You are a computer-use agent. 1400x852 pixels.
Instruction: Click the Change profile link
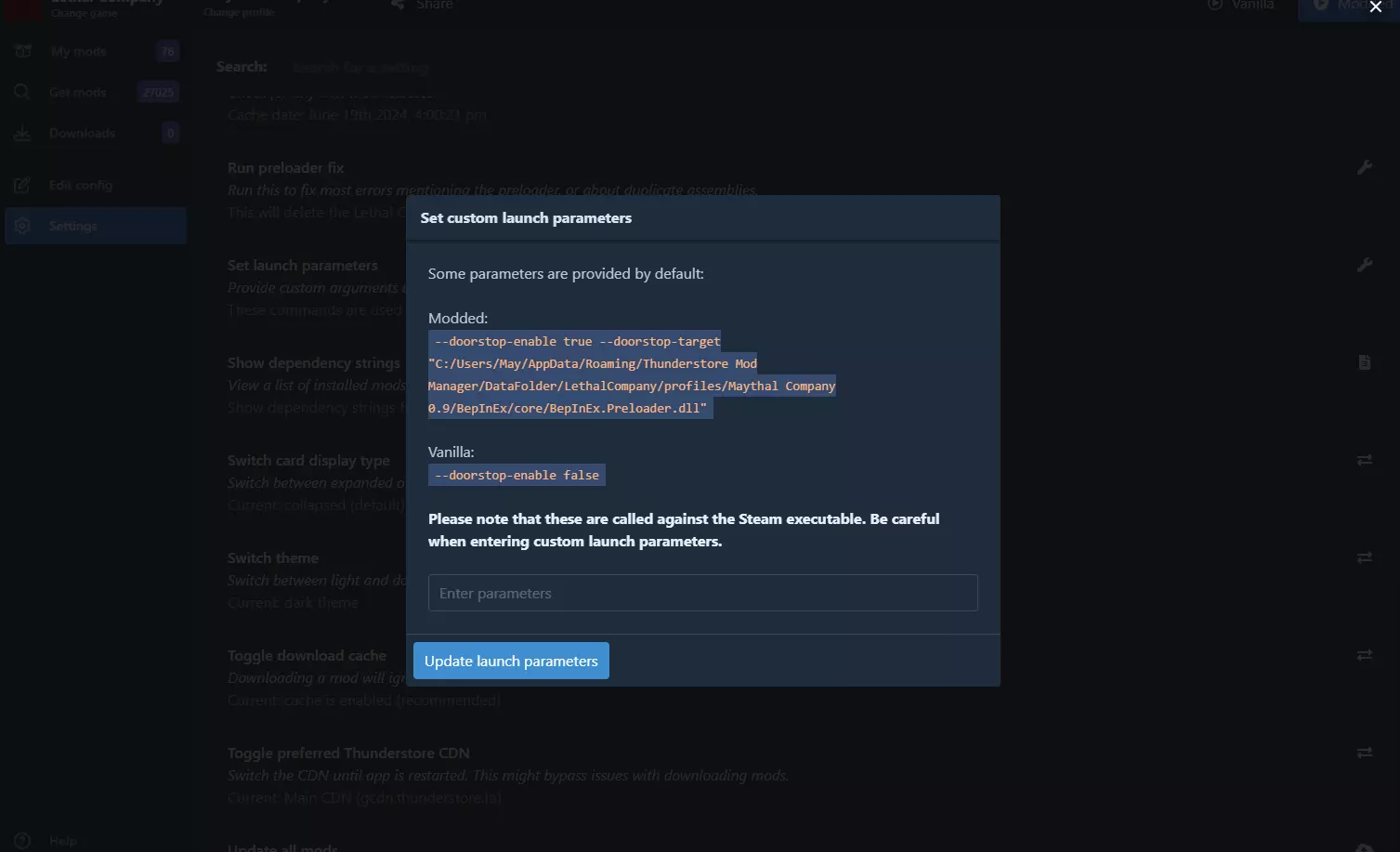point(239,12)
